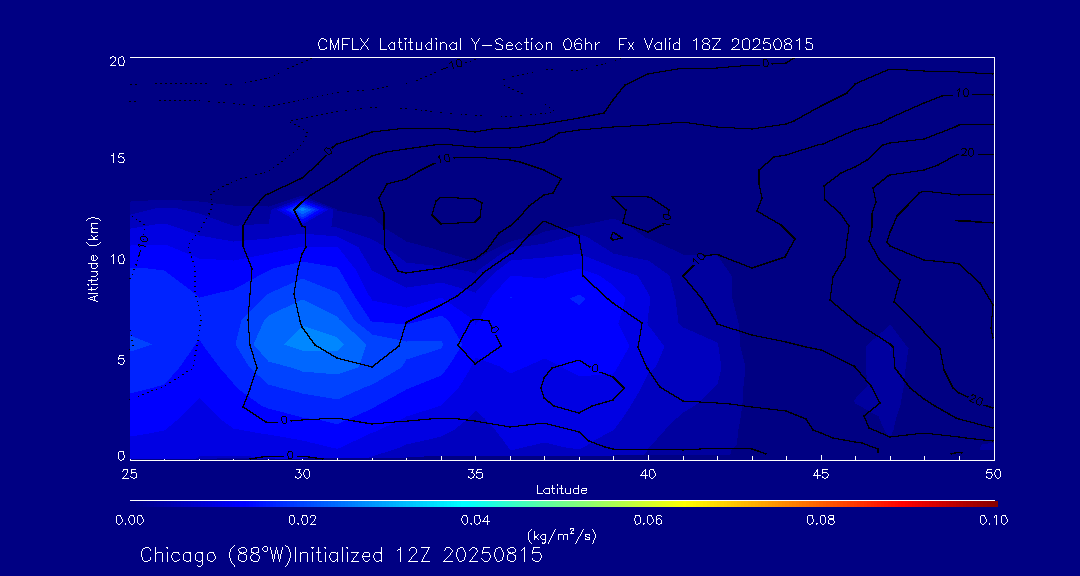
Task: Click the 0.06 colorbar label
Action: click(648, 520)
